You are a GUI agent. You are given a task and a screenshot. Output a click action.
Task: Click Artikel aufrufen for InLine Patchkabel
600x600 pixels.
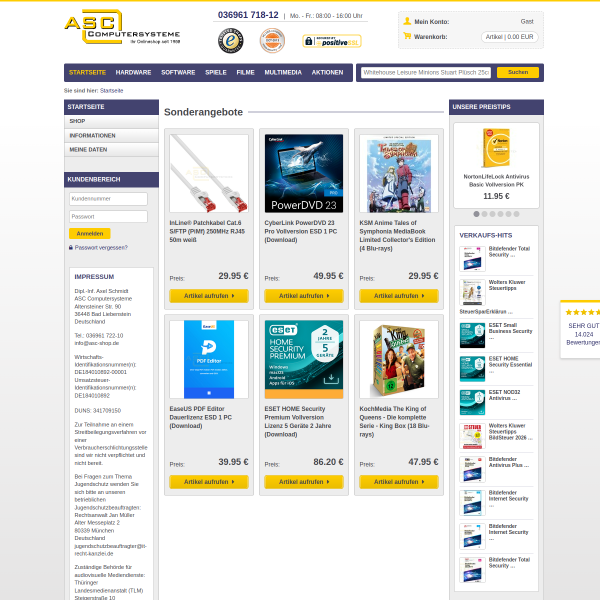[209, 296]
